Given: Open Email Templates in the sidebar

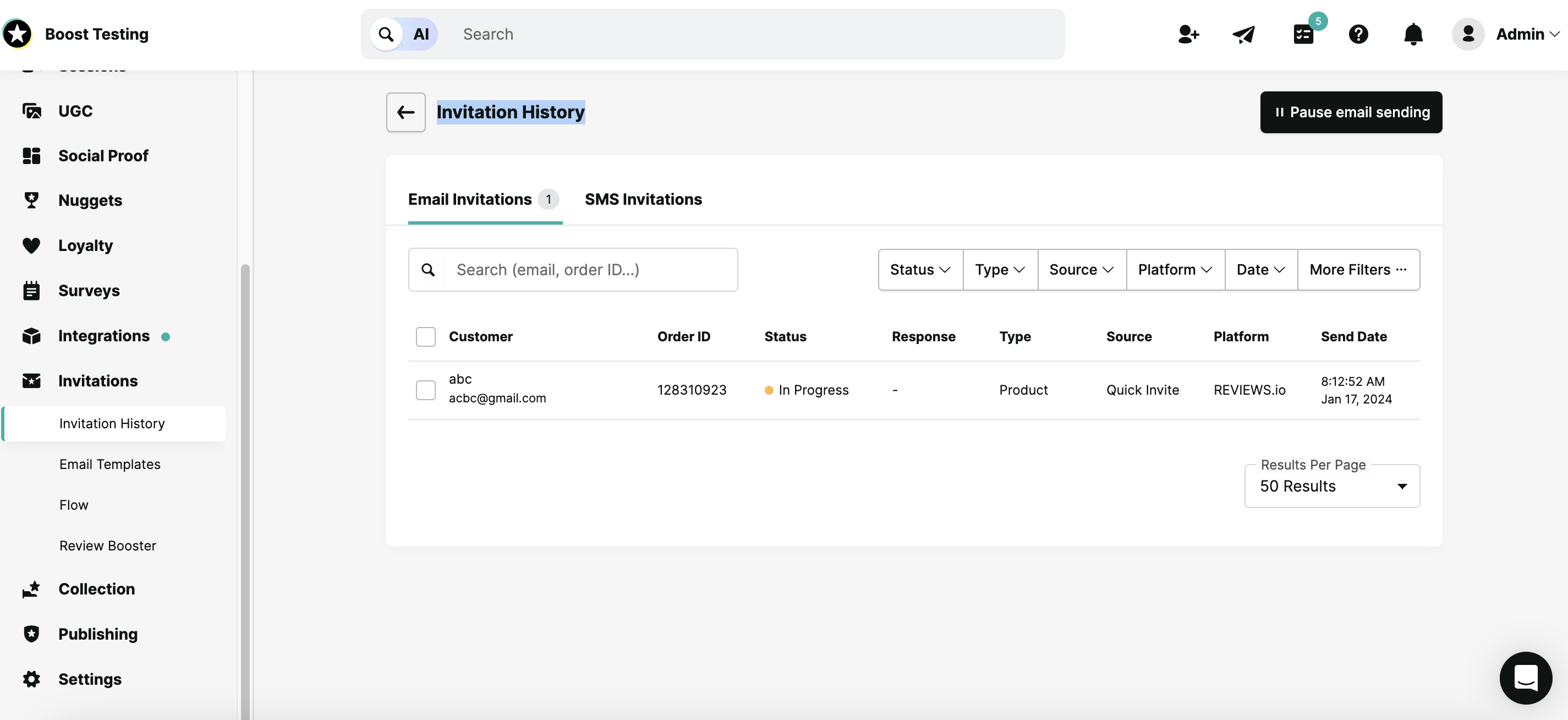Looking at the screenshot, I should (x=110, y=464).
